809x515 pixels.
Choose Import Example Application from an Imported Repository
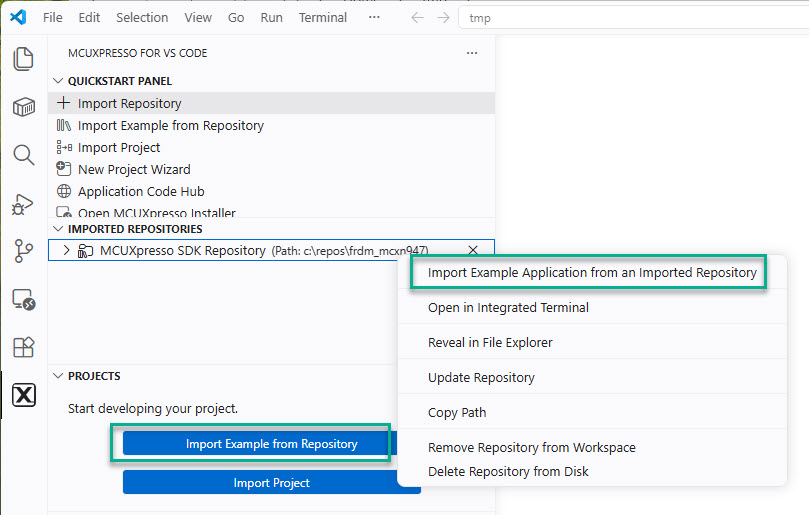pos(591,272)
